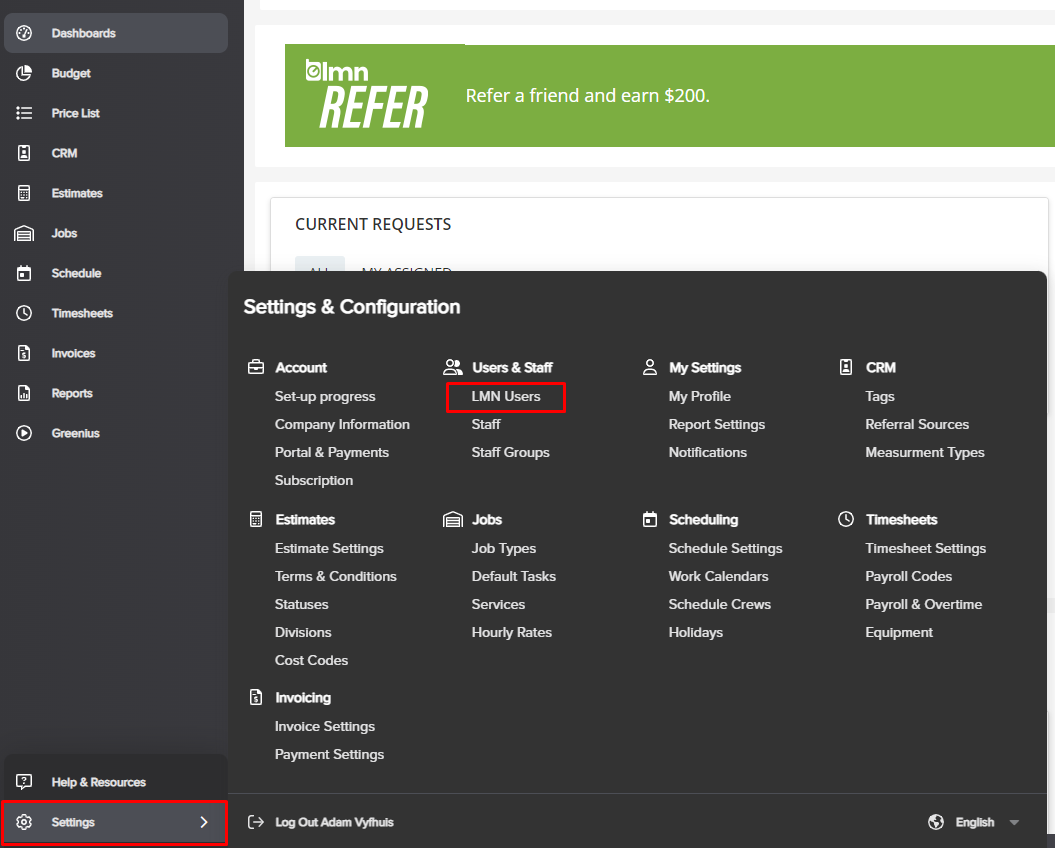
Task: Click the log out arrow icon
Action: (256, 822)
